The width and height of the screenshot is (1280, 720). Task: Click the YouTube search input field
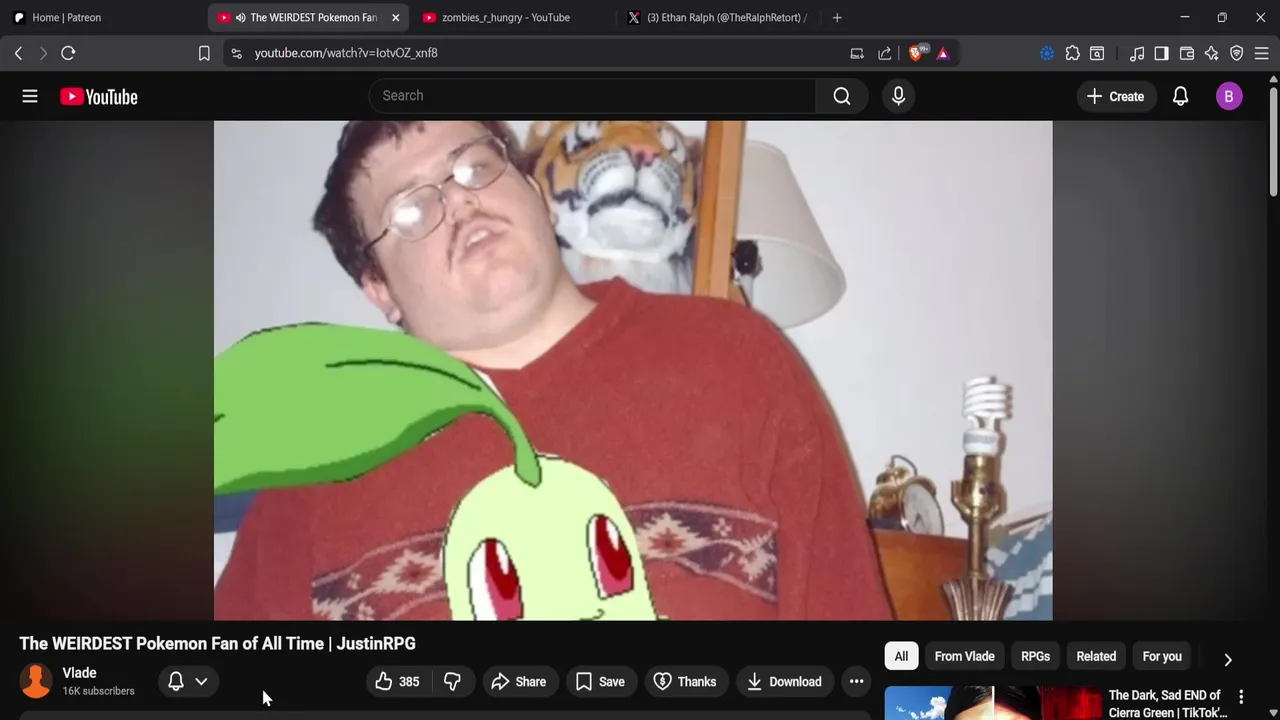592,96
